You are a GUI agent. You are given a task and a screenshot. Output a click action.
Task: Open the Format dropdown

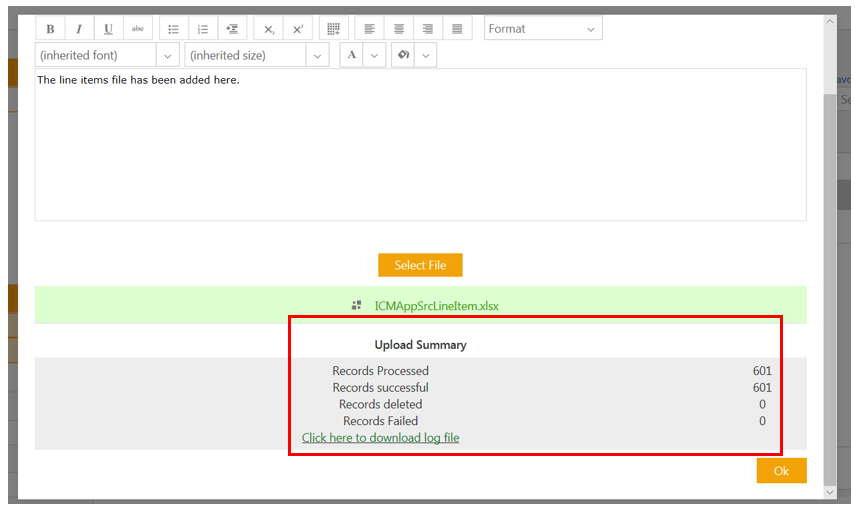pyautogui.click(x=543, y=29)
